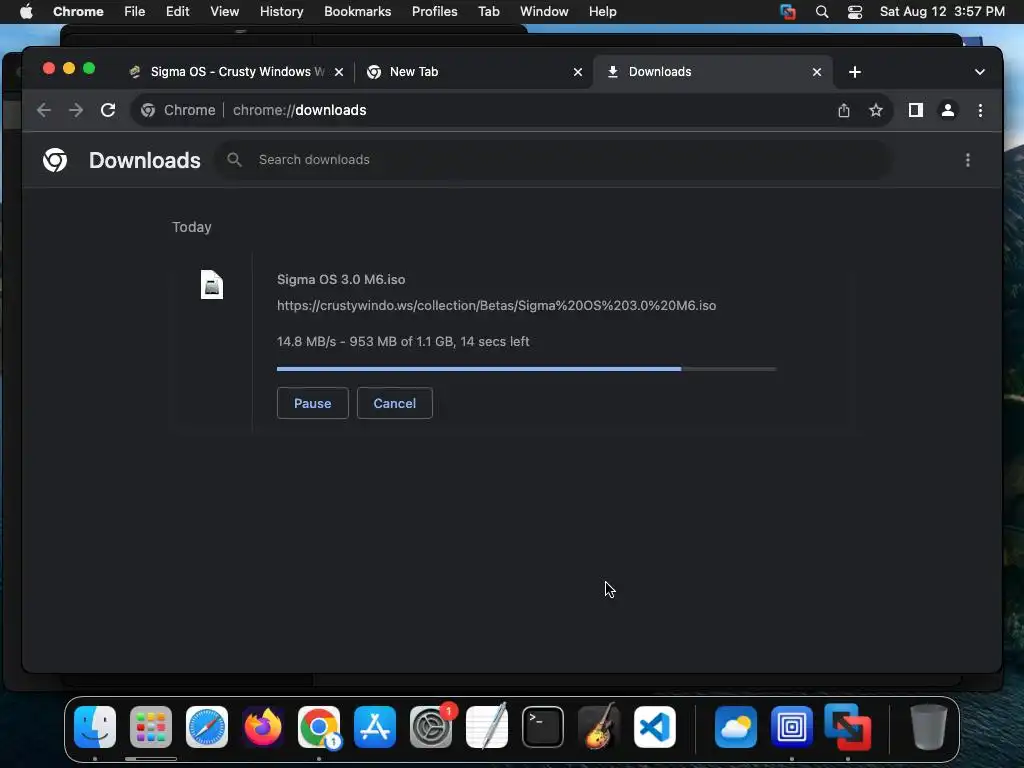Screen dimensions: 1024x768
Task: Open the Tab menu
Action: [x=488, y=12]
